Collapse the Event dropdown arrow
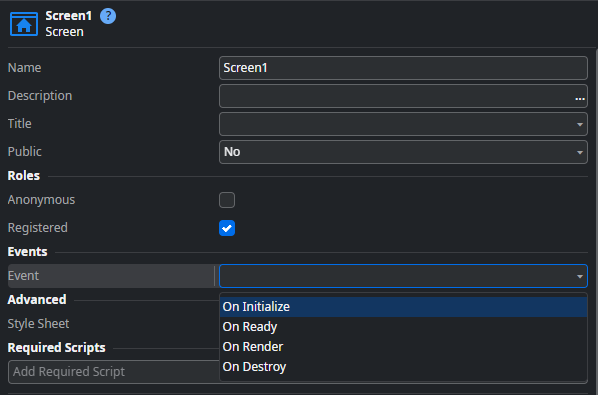This screenshot has width=598, height=395. pos(580,276)
